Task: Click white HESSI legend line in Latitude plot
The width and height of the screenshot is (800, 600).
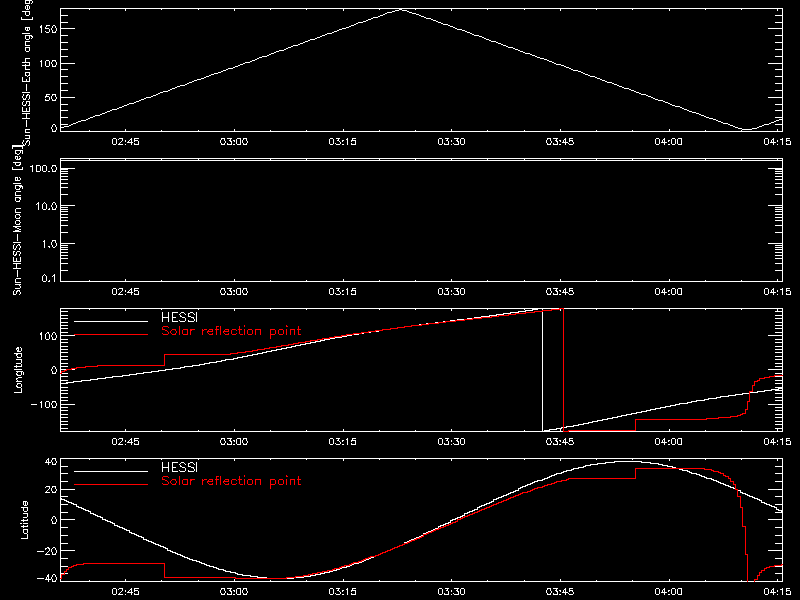Action: pyautogui.click(x=111, y=471)
